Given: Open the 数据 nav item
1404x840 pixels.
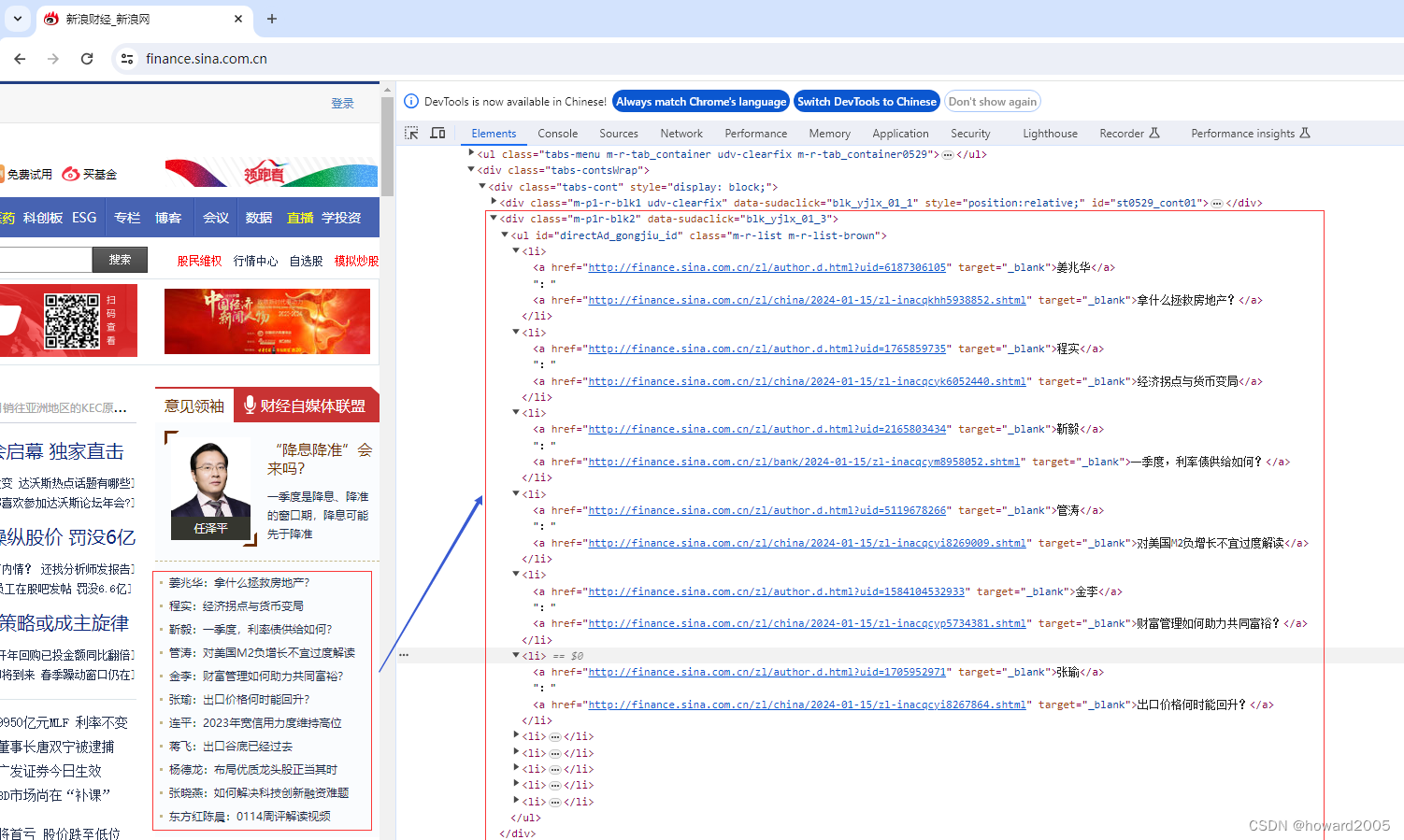Looking at the screenshot, I should [259, 218].
